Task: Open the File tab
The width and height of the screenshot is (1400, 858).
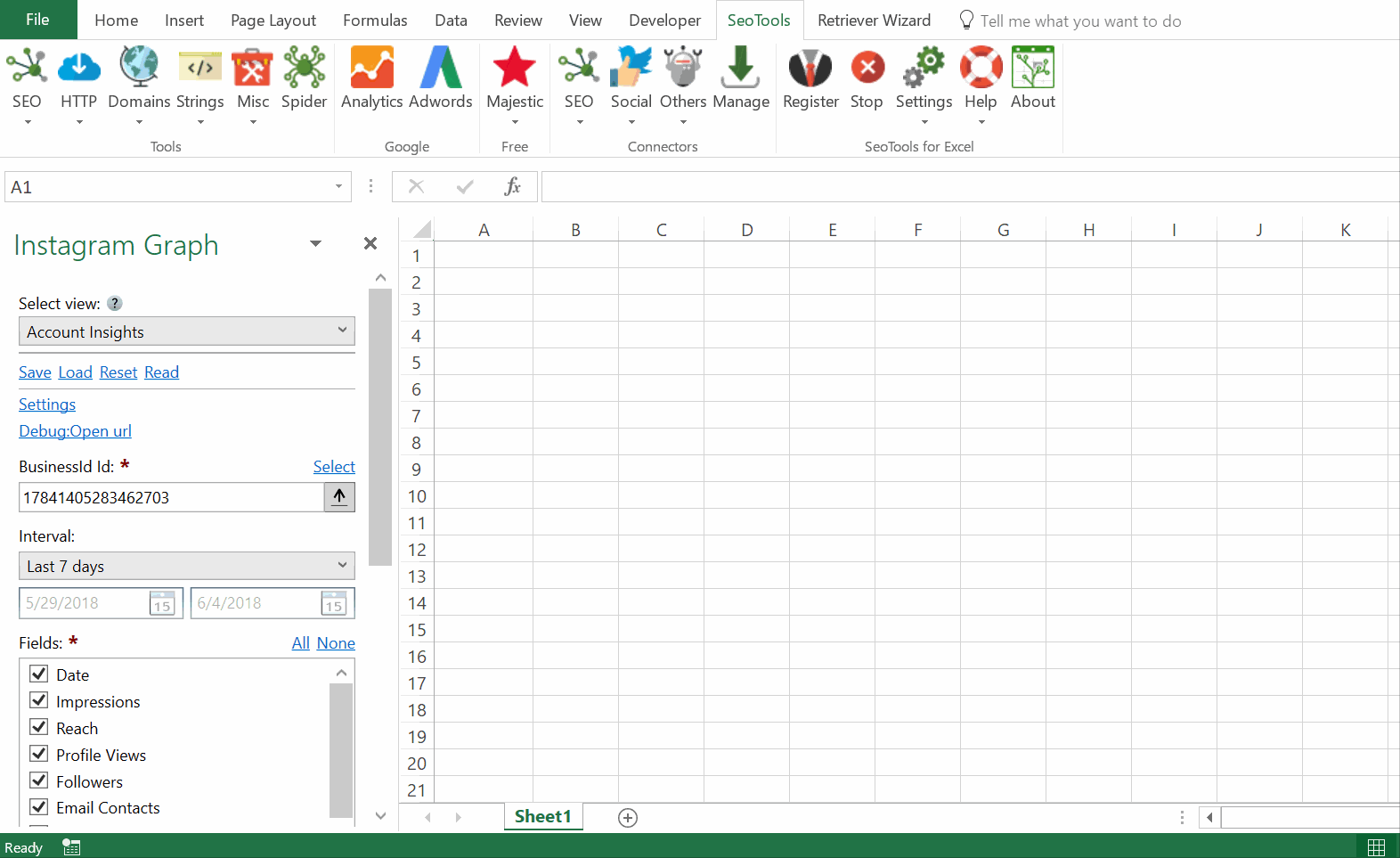Action: [x=38, y=20]
